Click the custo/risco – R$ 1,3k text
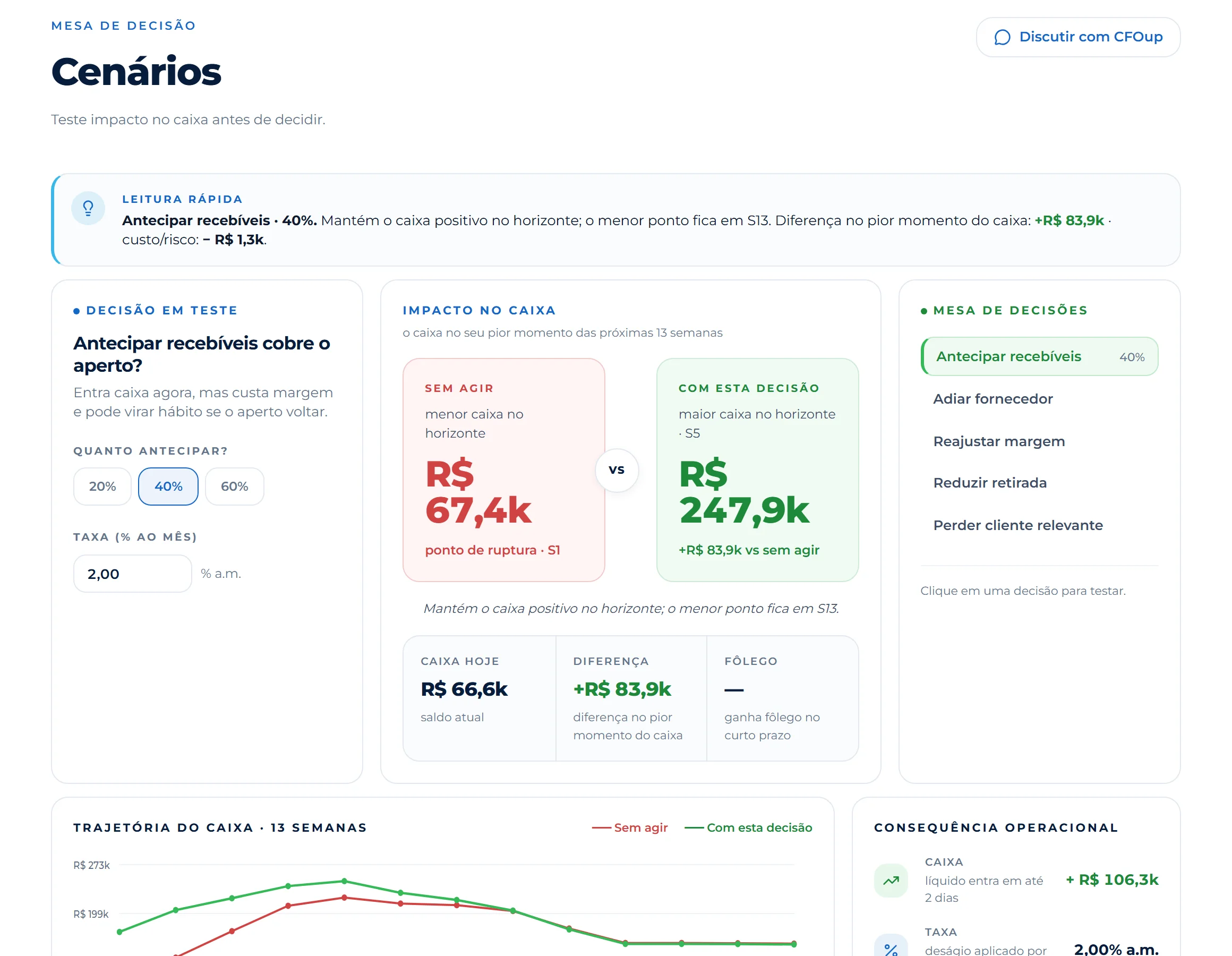 coord(193,240)
